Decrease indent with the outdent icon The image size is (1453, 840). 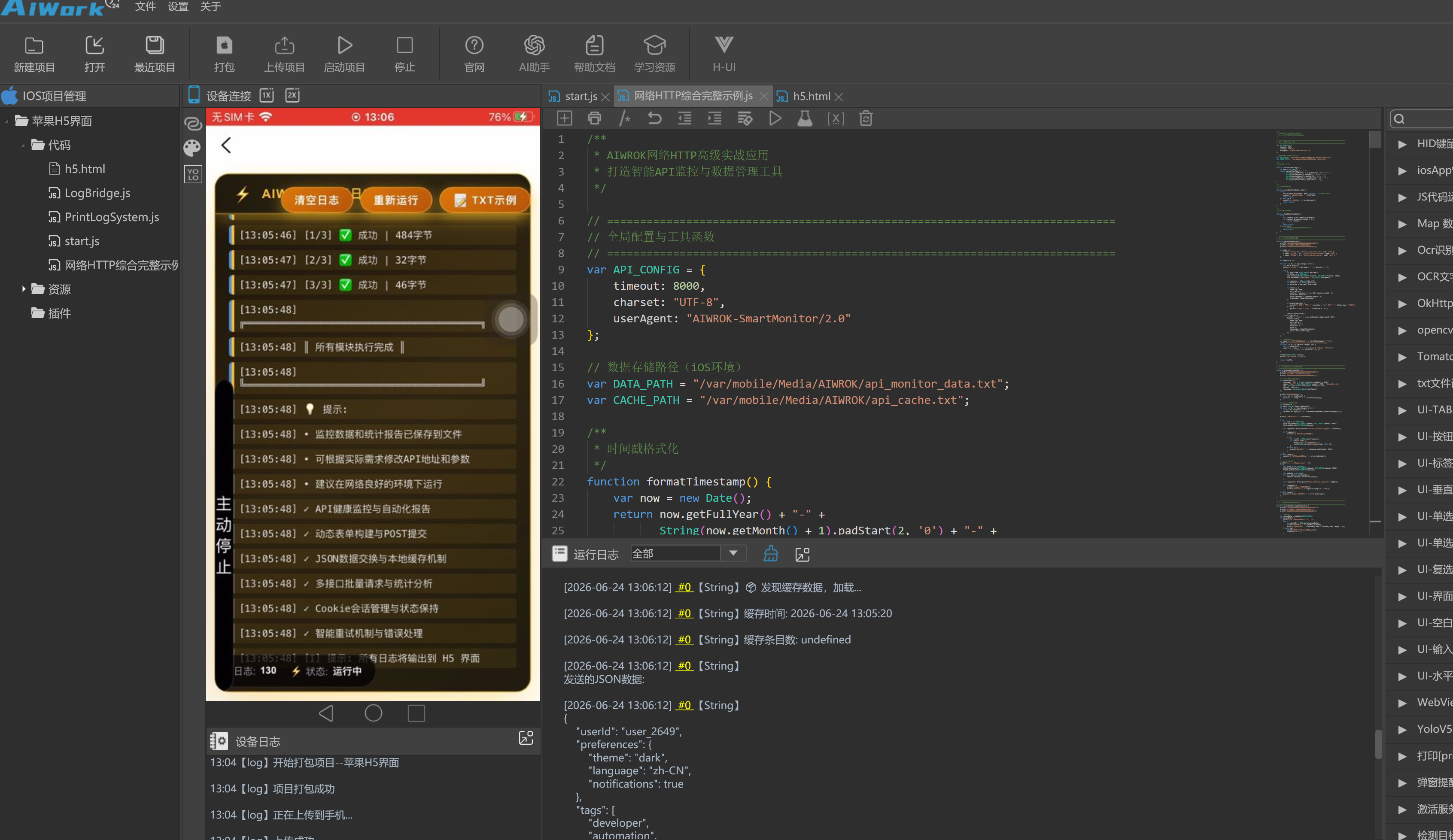click(x=684, y=119)
